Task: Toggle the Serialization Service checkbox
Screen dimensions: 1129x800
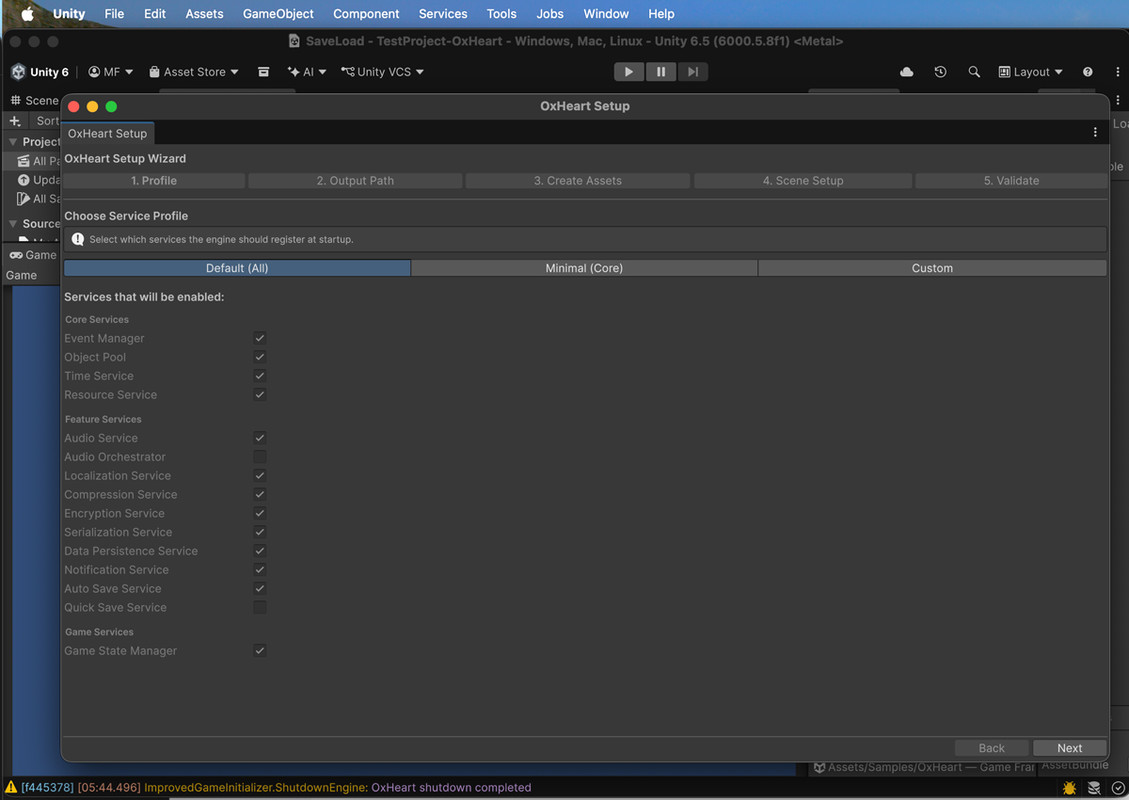Action: [260, 532]
